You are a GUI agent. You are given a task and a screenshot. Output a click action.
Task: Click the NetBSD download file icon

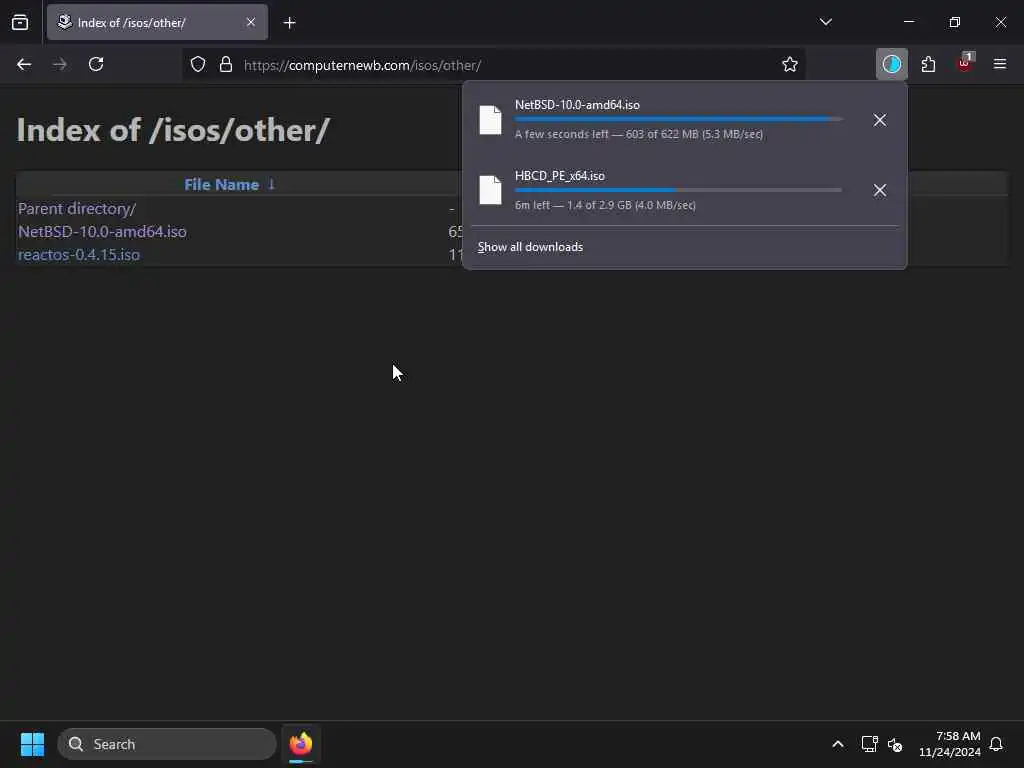(x=490, y=120)
